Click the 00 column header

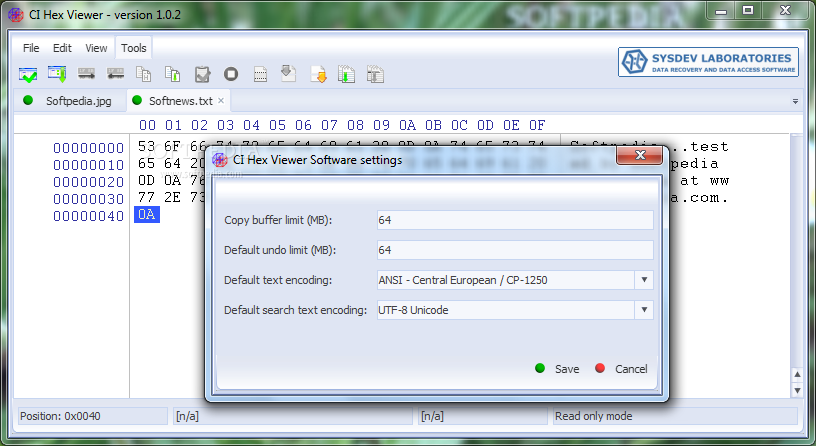tap(147, 125)
